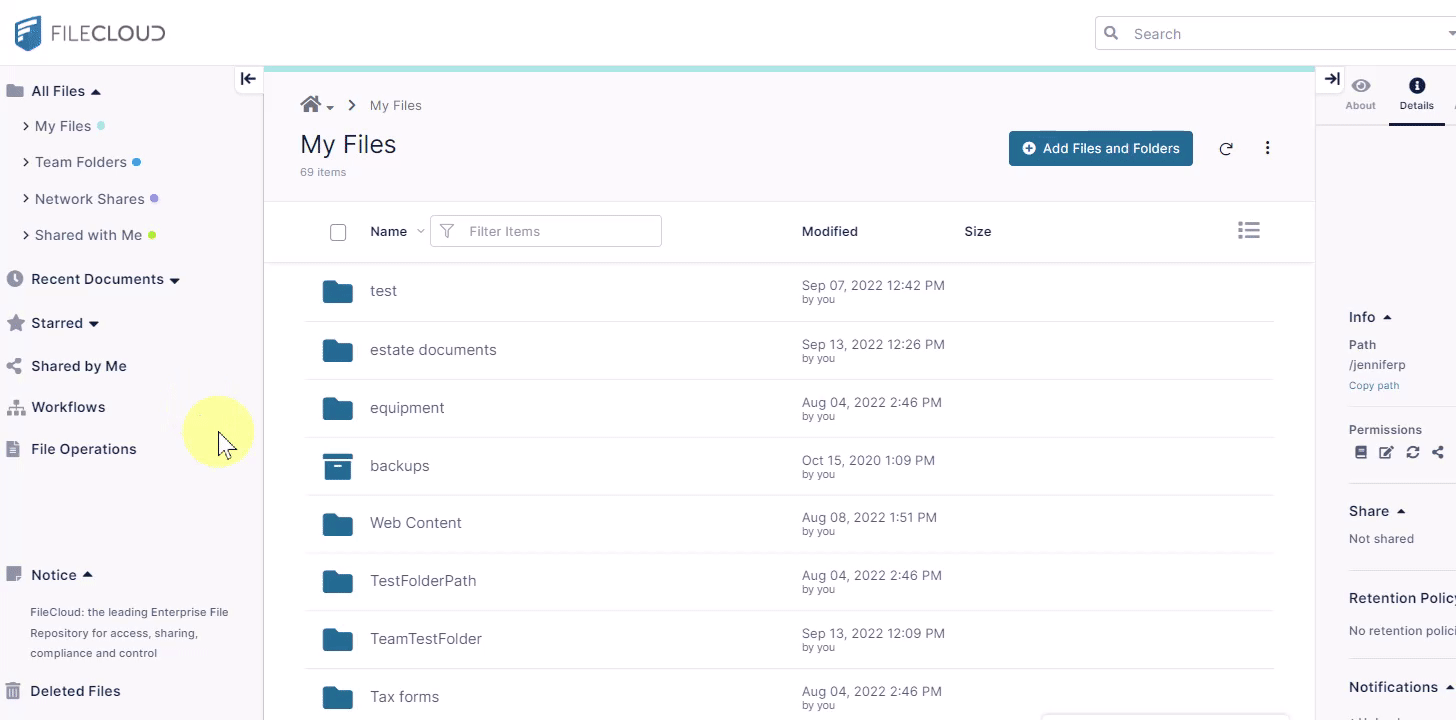Viewport: 1456px width, 720px height.
Task: Open the three-dot more options menu
Action: pyautogui.click(x=1267, y=148)
